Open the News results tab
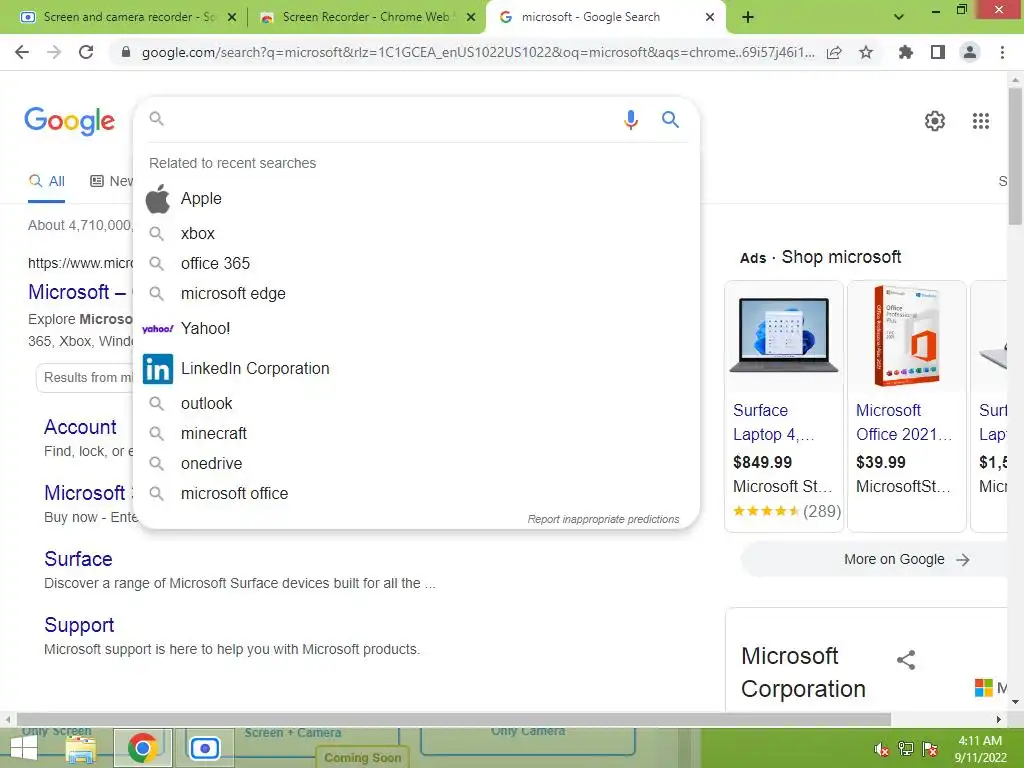This screenshot has width=1024, height=768. tap(111, 182)
